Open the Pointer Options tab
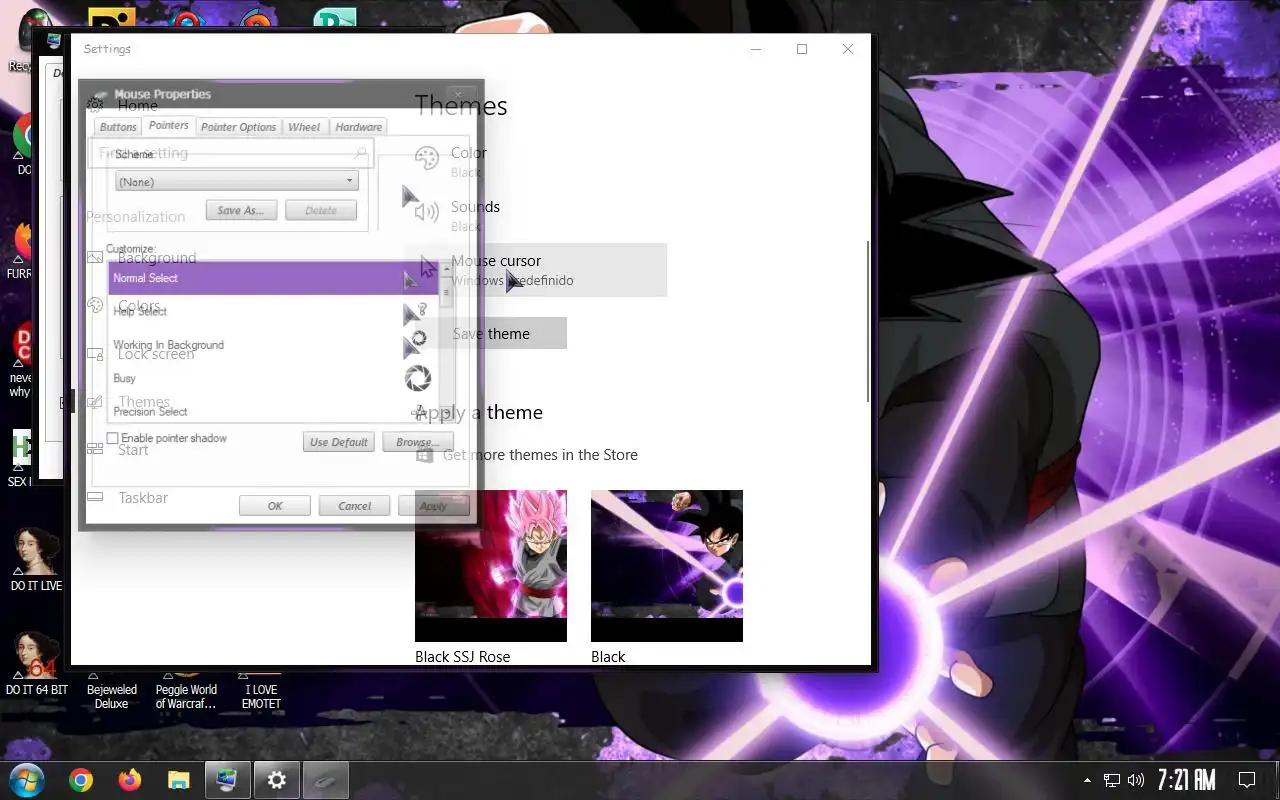The image size is (1280, 800). [x=238, y=127]
